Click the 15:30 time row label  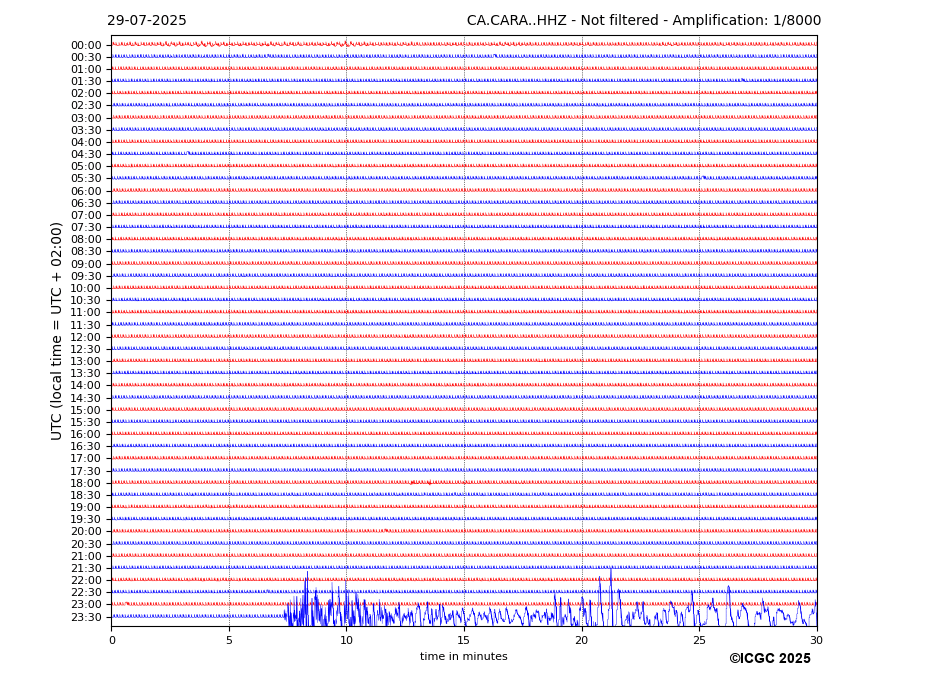(x=86, y=422)
